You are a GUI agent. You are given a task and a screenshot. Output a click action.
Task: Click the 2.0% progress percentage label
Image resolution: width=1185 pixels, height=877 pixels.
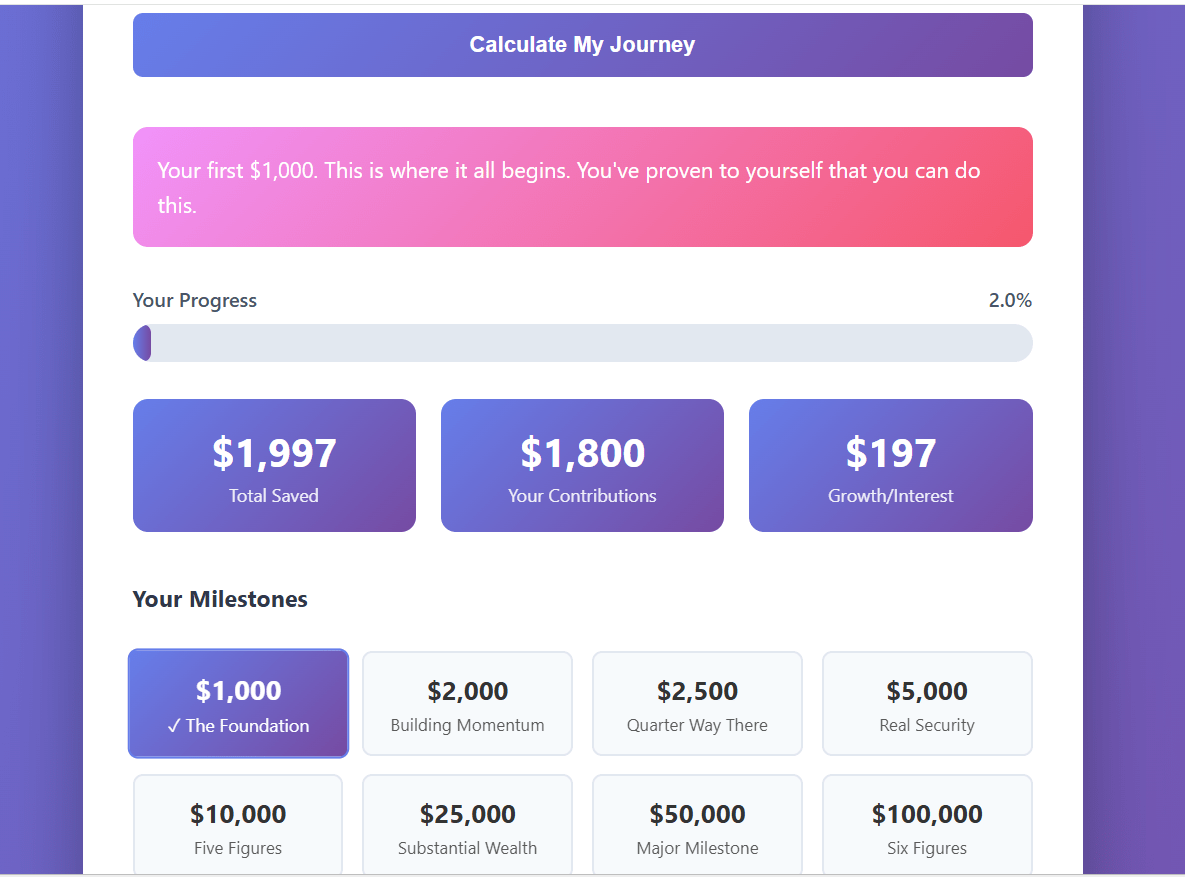[x=1010, y=301]
